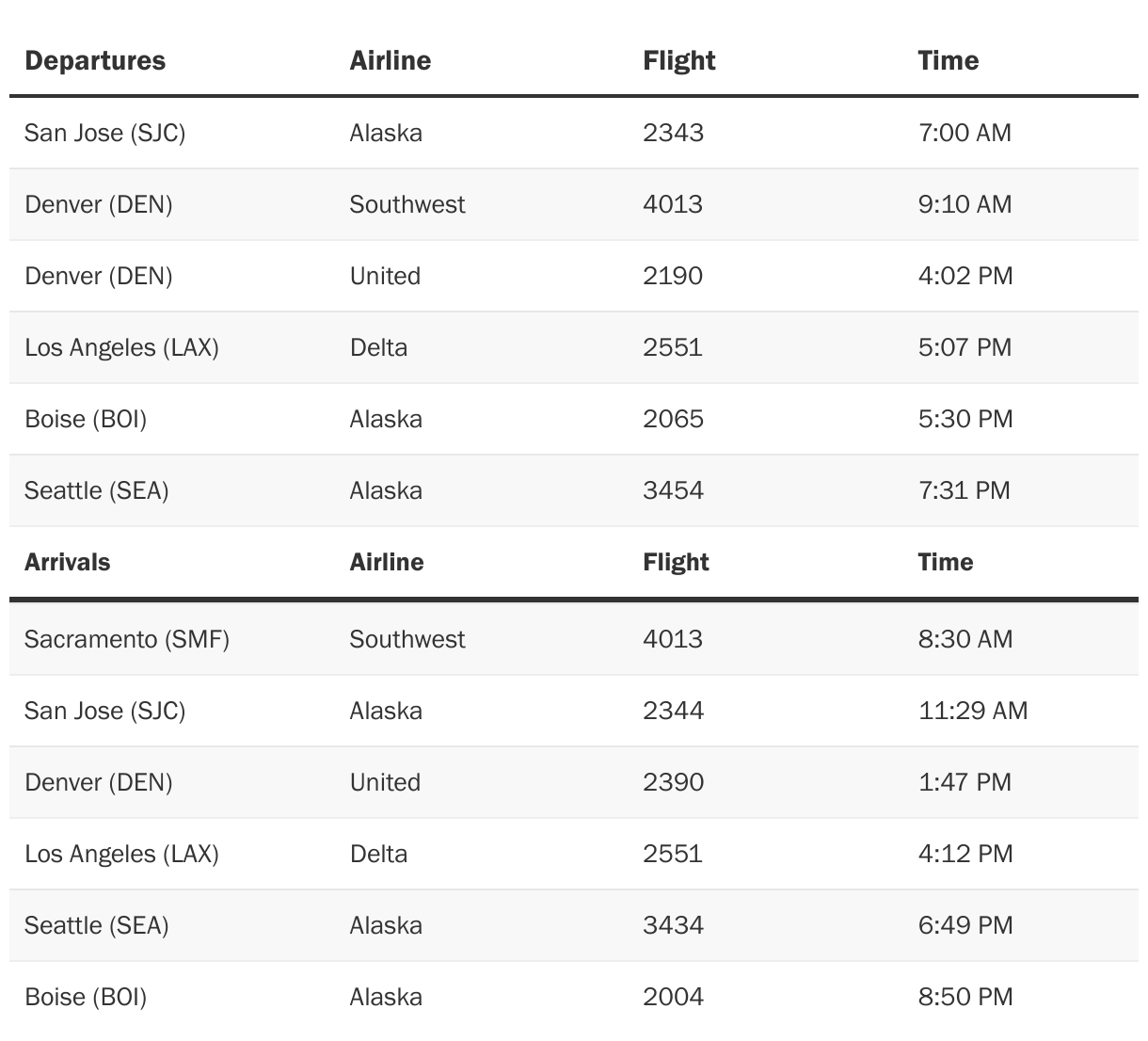Click the Arrivals section header
The image size is (1148, 1041).
coord(68,562)
